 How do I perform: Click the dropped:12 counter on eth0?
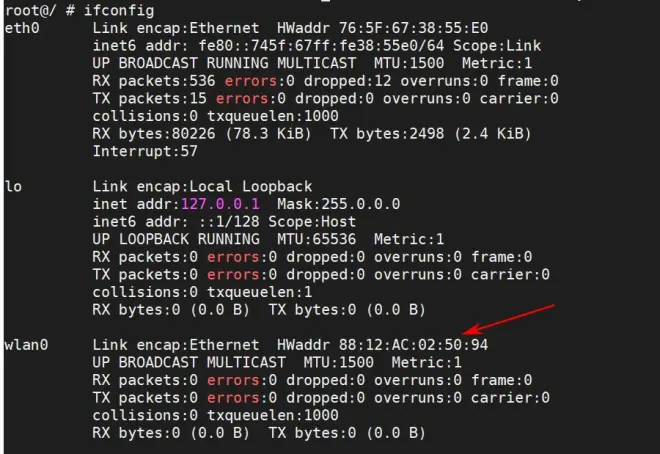[x=348, y=81]
